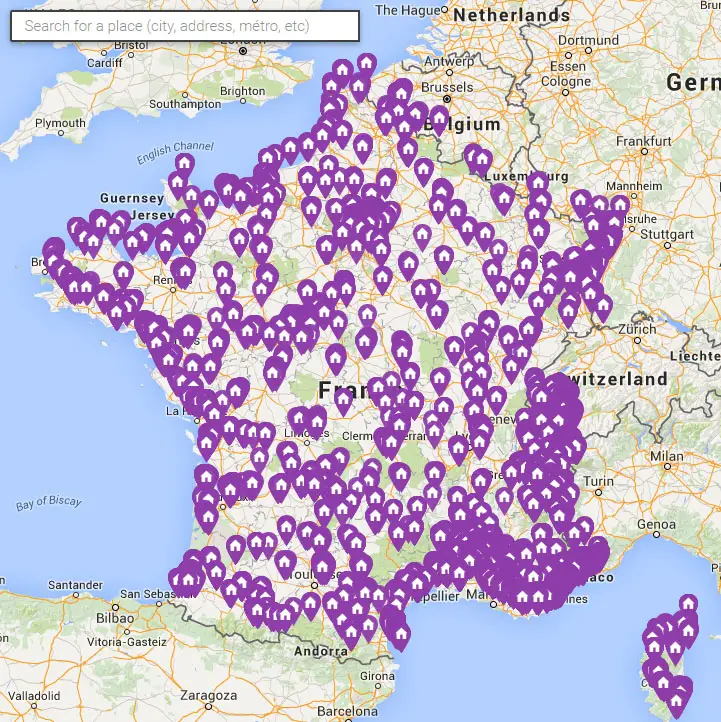Select the house pin just north of Andorra
Image resolution: width=721 pixels, height=722 pixels.
point(351,635)
